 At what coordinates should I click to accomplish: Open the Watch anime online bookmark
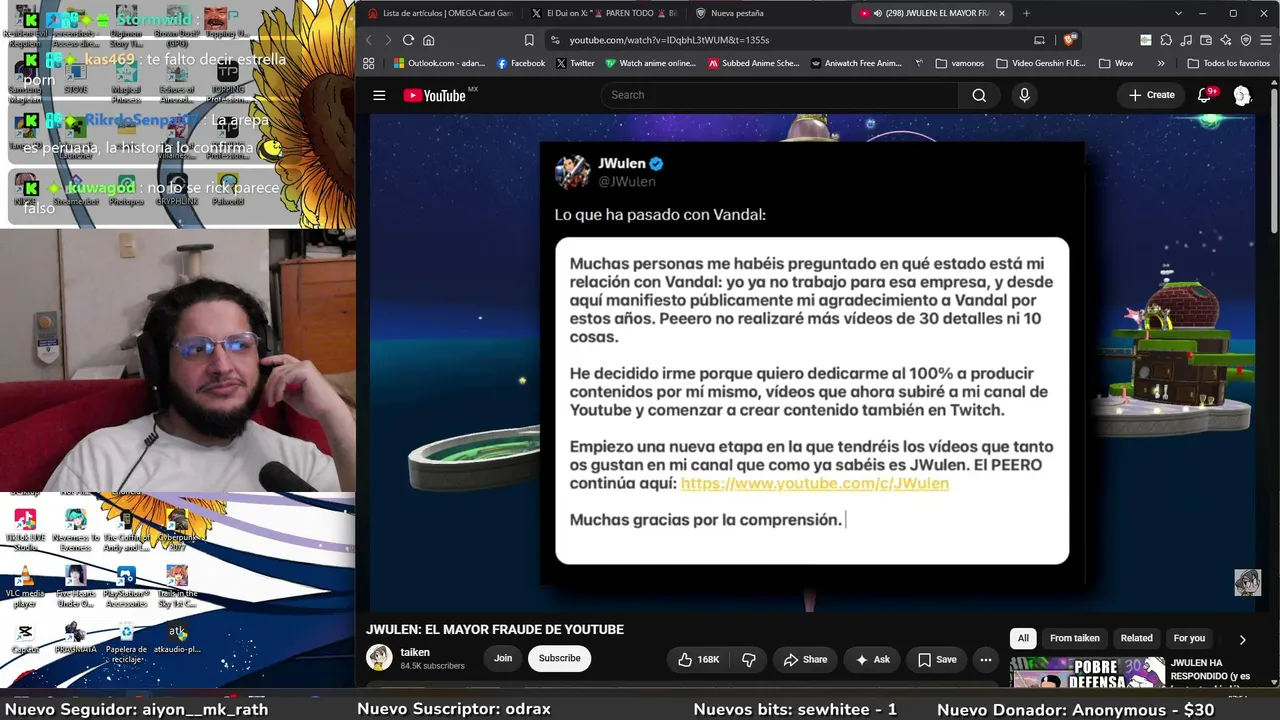650,63
